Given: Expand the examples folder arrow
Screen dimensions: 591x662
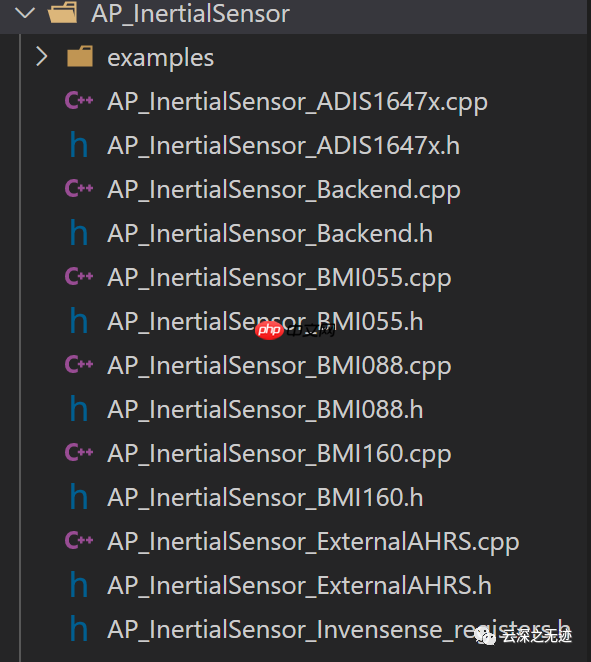Looking at the screenshot, I should click(x=41, y=57).
